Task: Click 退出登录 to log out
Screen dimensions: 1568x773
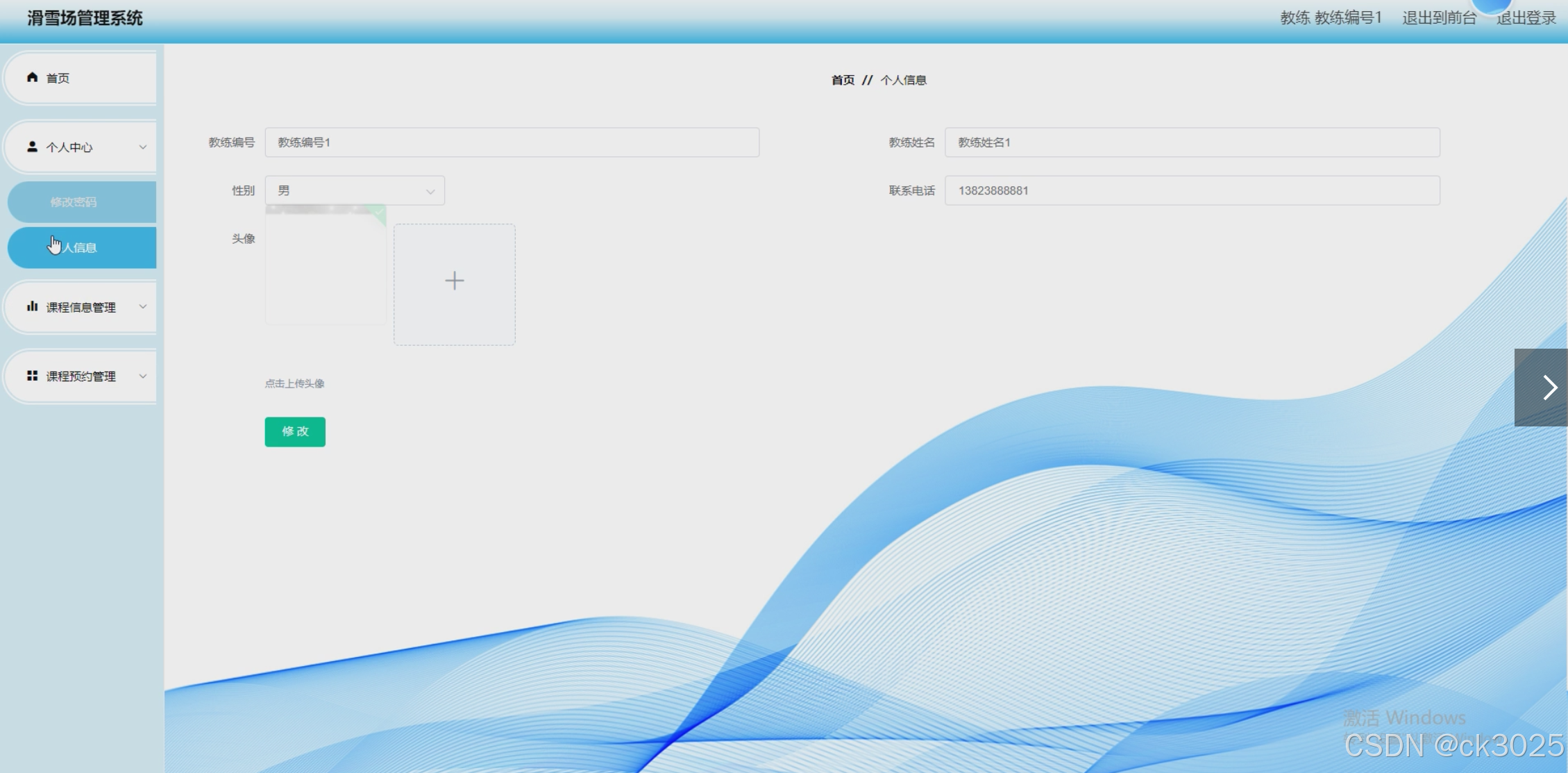Action: click(x=1526, y=18)
